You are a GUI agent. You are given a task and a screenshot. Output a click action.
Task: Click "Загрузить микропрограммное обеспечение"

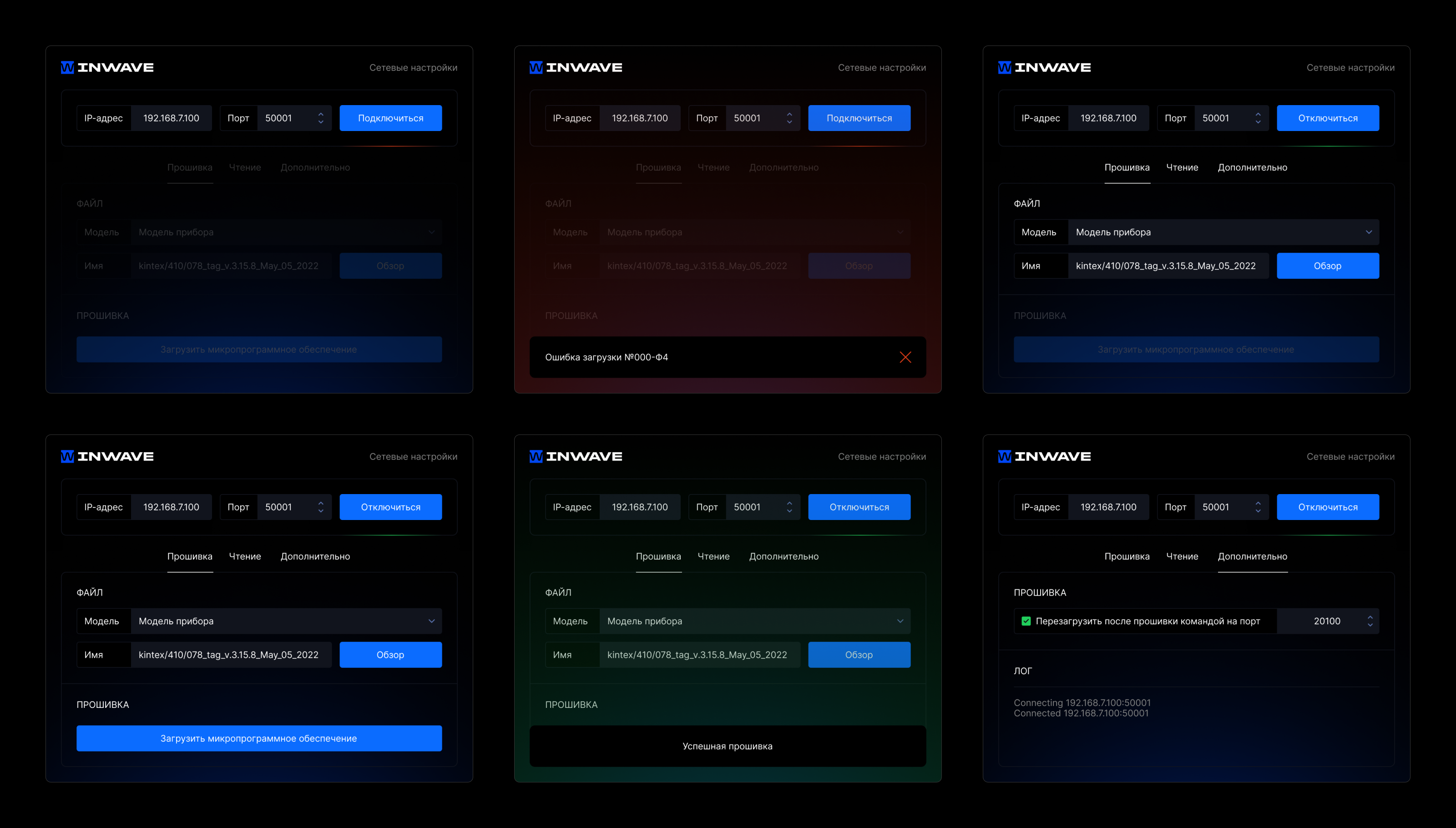[x=259, y=738]
